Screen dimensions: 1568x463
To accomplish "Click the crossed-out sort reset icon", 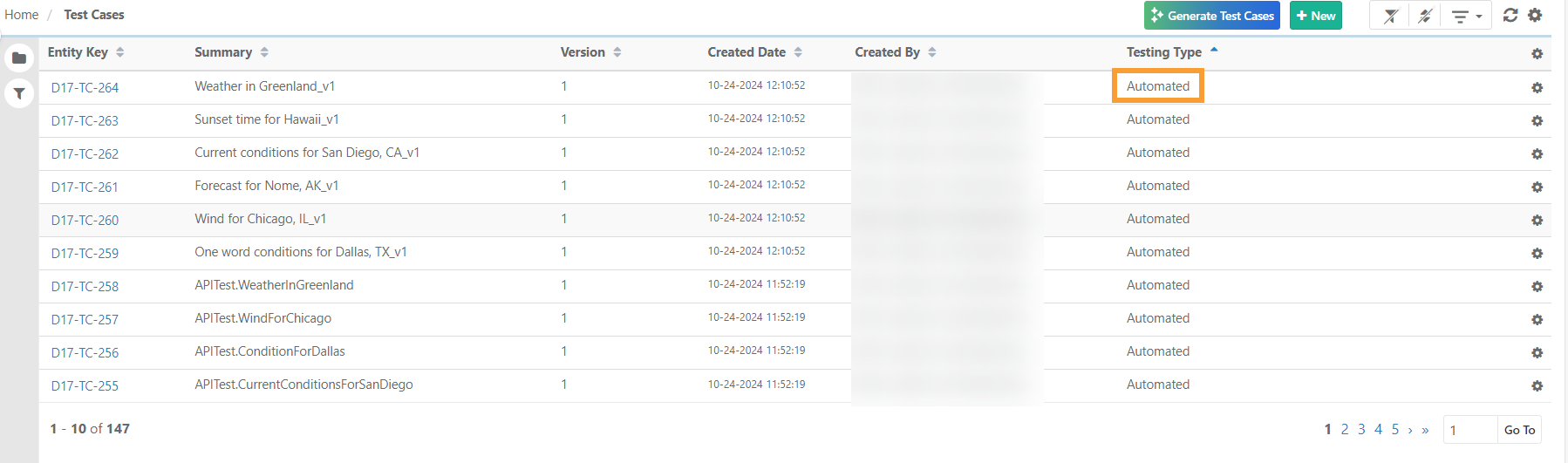I will [1425, 16].
